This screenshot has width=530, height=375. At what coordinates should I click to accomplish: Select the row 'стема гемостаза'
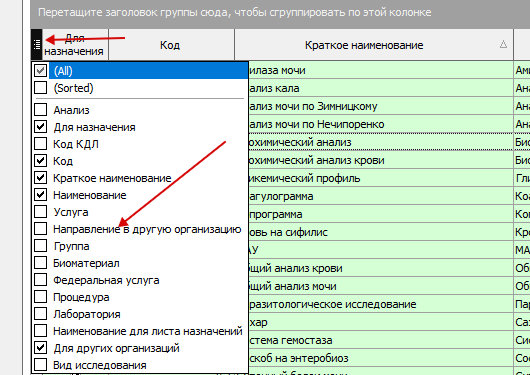click(x=381, y=340)
